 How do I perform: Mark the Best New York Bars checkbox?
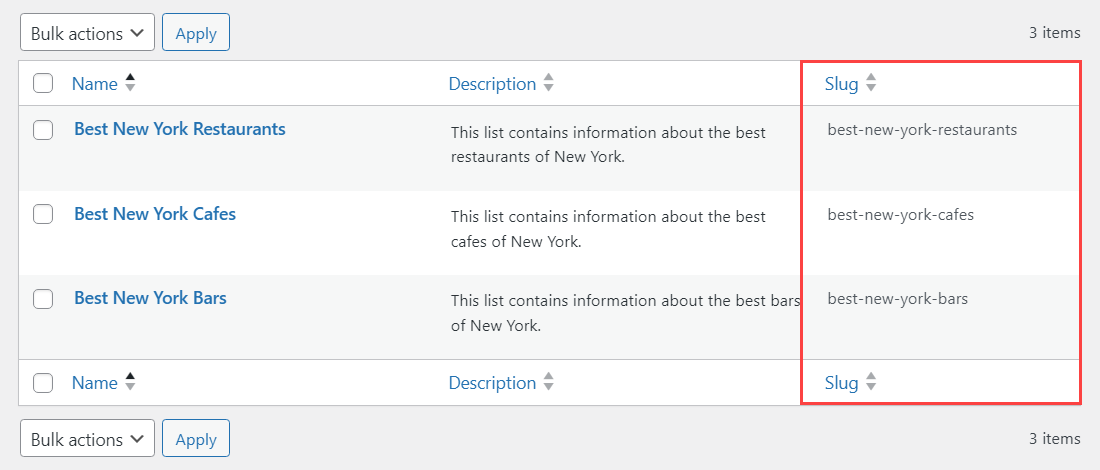pyautogui.click(x=43, y=299)
